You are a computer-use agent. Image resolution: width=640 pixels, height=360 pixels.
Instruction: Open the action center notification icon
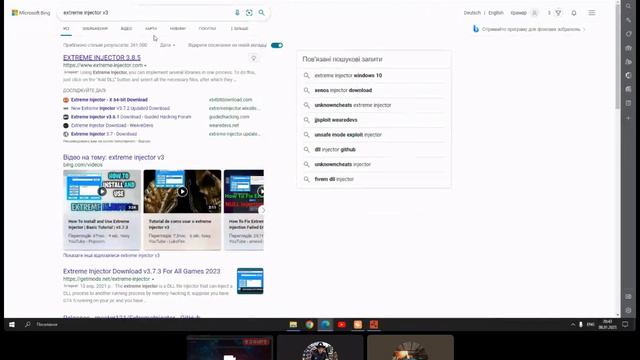pyautogui.click(x=625, y=324)
